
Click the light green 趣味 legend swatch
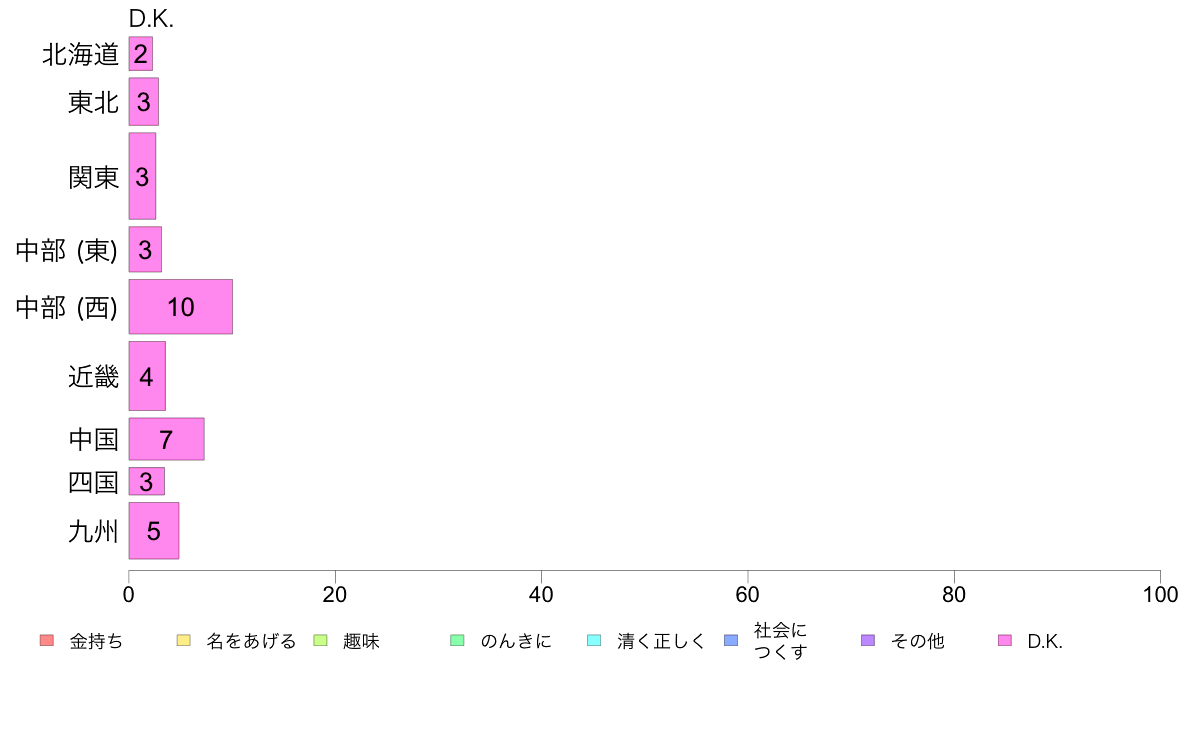click(320, 640)
